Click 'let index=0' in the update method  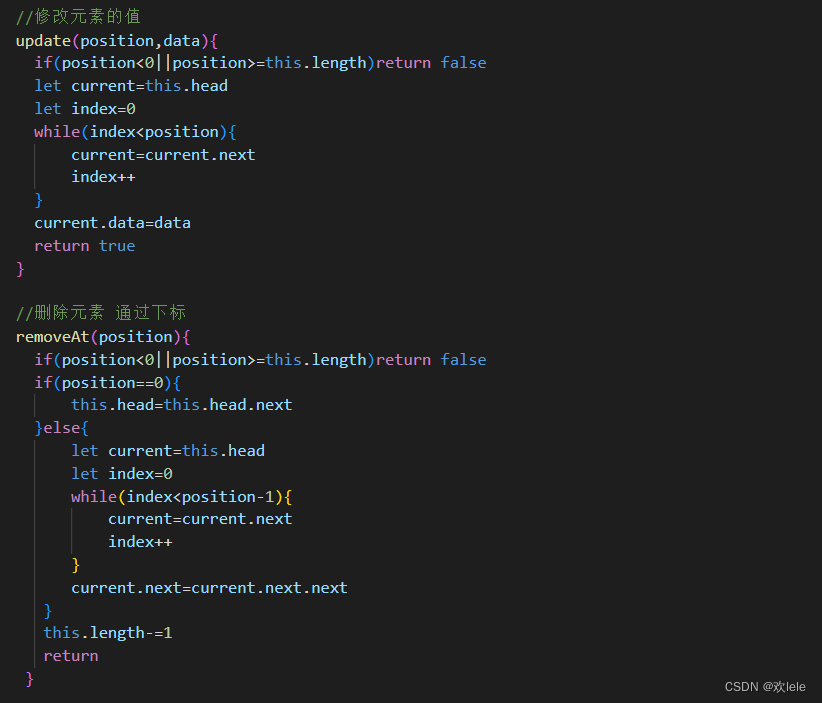tap(84, 109)
